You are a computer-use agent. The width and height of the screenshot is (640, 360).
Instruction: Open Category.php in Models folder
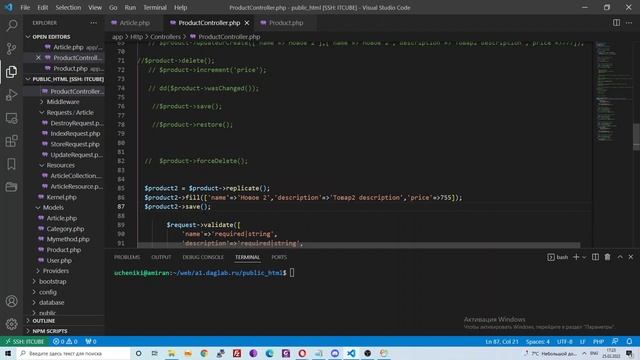(65, 229)
